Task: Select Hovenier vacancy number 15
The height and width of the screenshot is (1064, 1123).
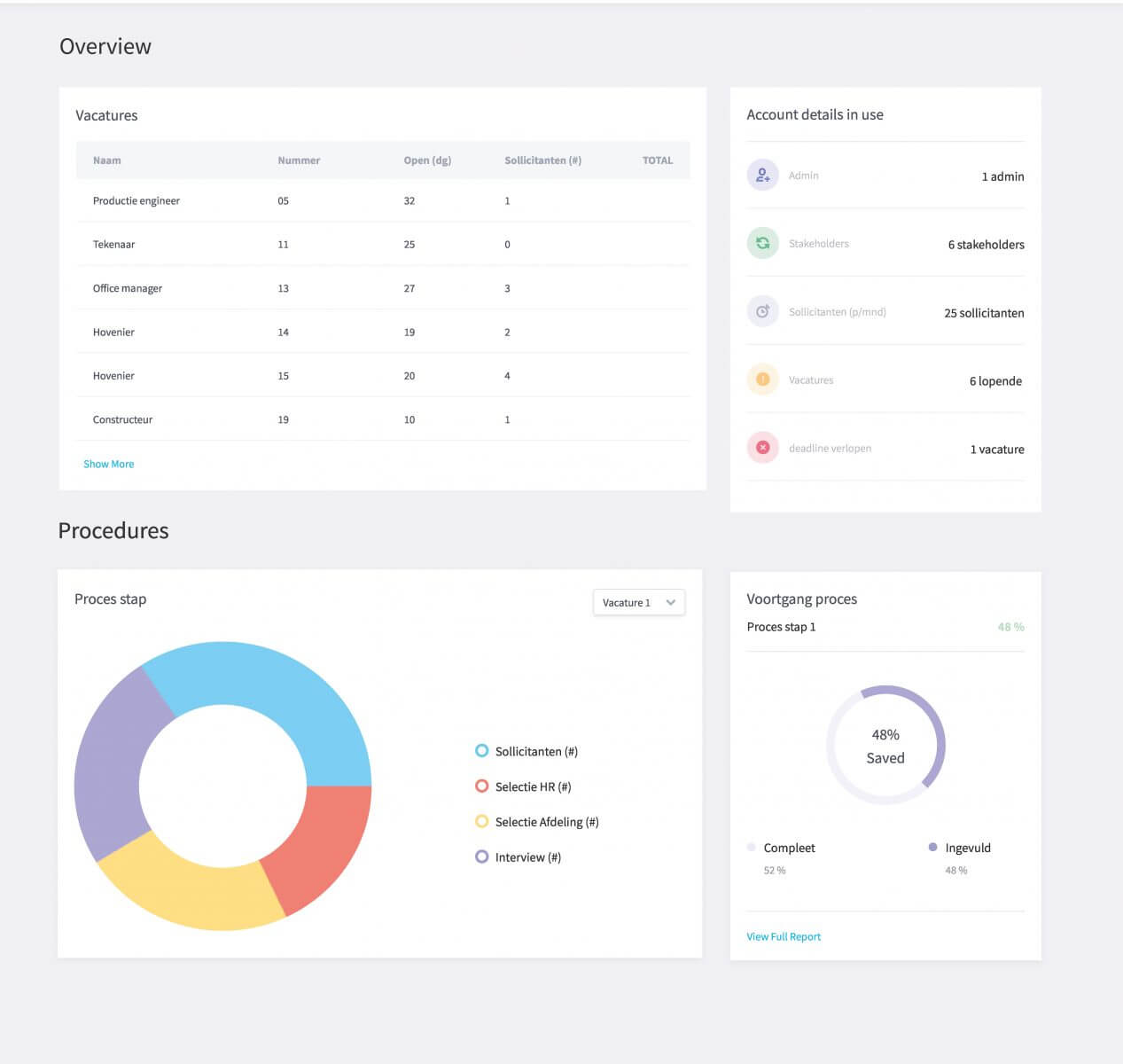Action: tap(383, 375)
